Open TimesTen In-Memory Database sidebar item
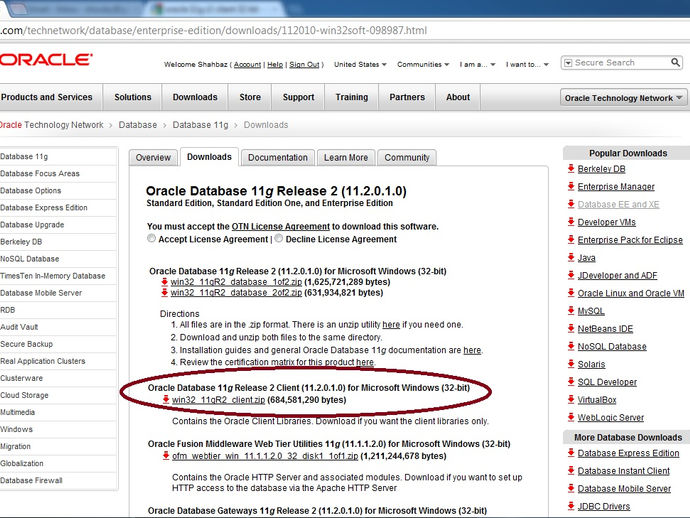 (53, 276)
